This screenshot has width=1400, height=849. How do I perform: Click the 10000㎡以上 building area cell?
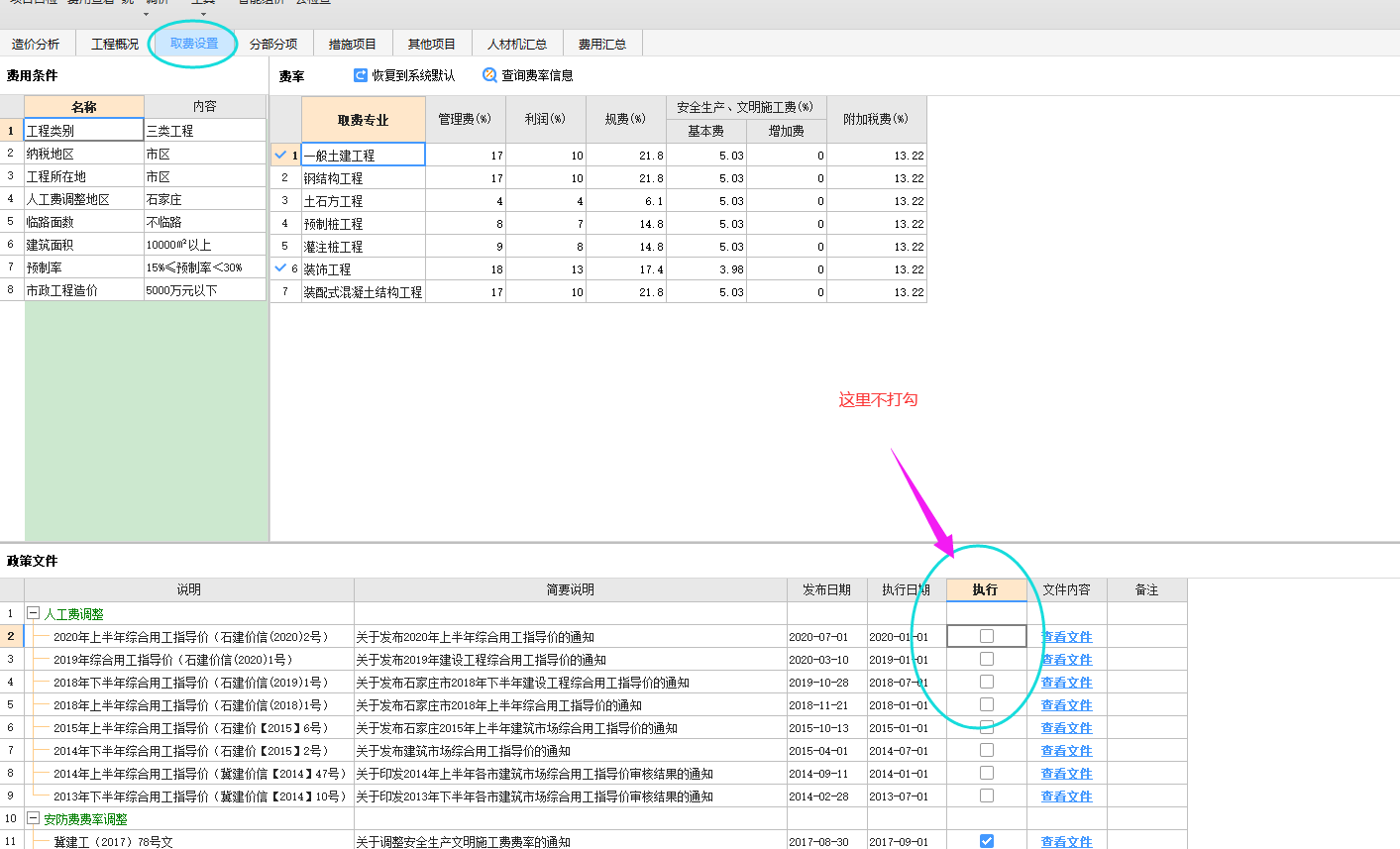tap(205, 245)
